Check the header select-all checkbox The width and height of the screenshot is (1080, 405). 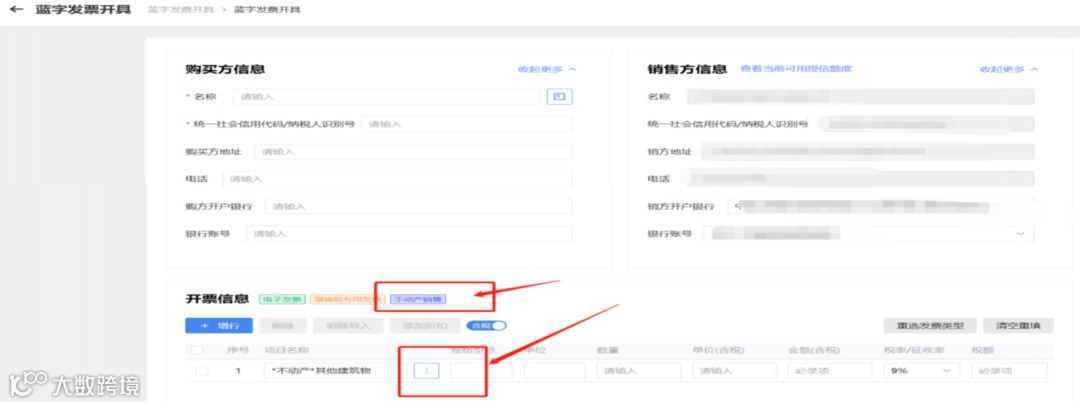198,350
